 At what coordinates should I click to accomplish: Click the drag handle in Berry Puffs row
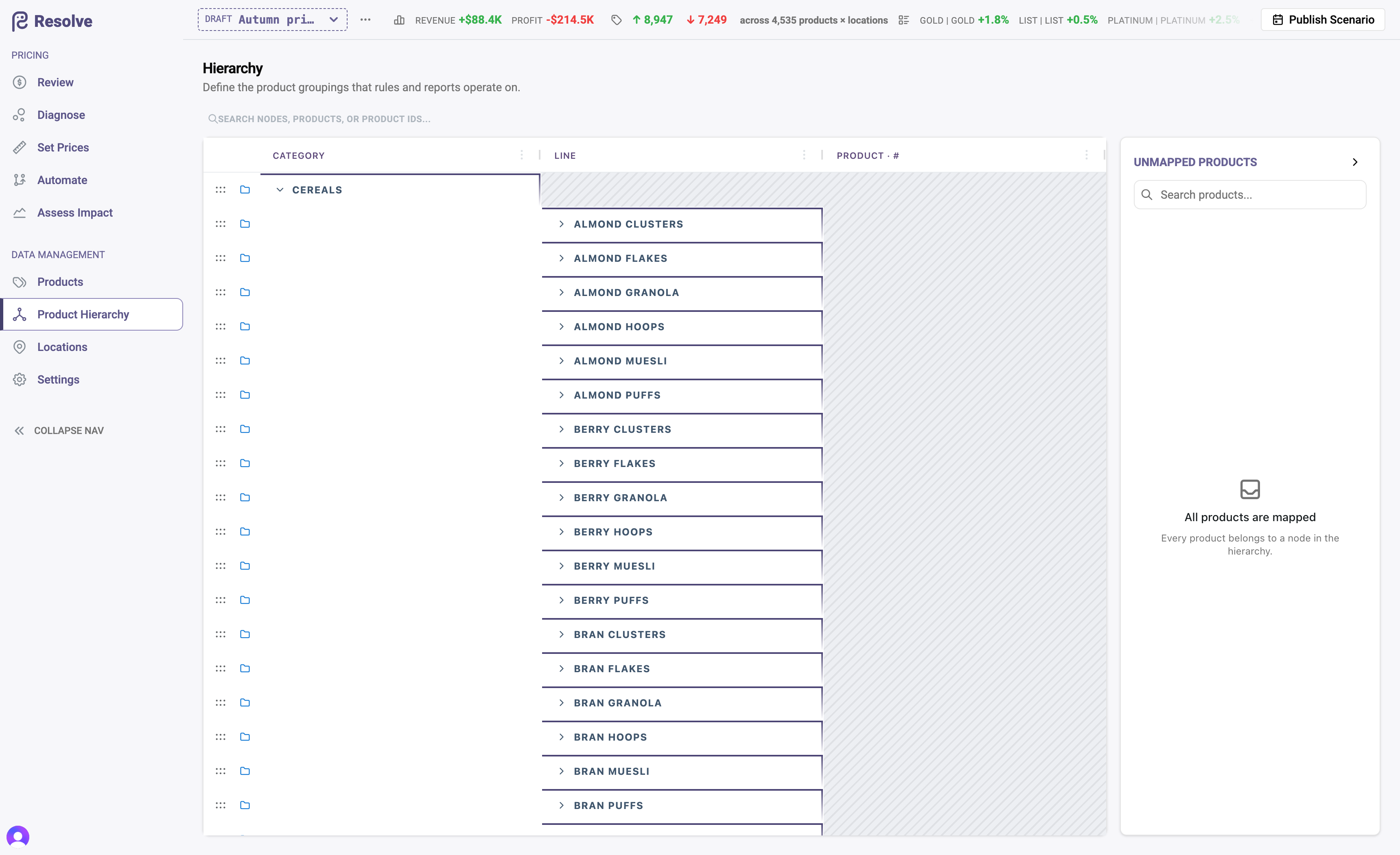coord(221,600)
